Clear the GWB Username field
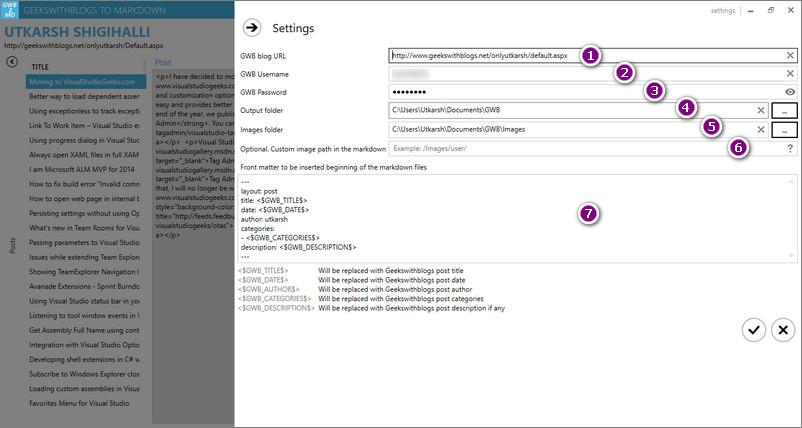The height and width of the screenshot is (428, 802). pos(790,74)
